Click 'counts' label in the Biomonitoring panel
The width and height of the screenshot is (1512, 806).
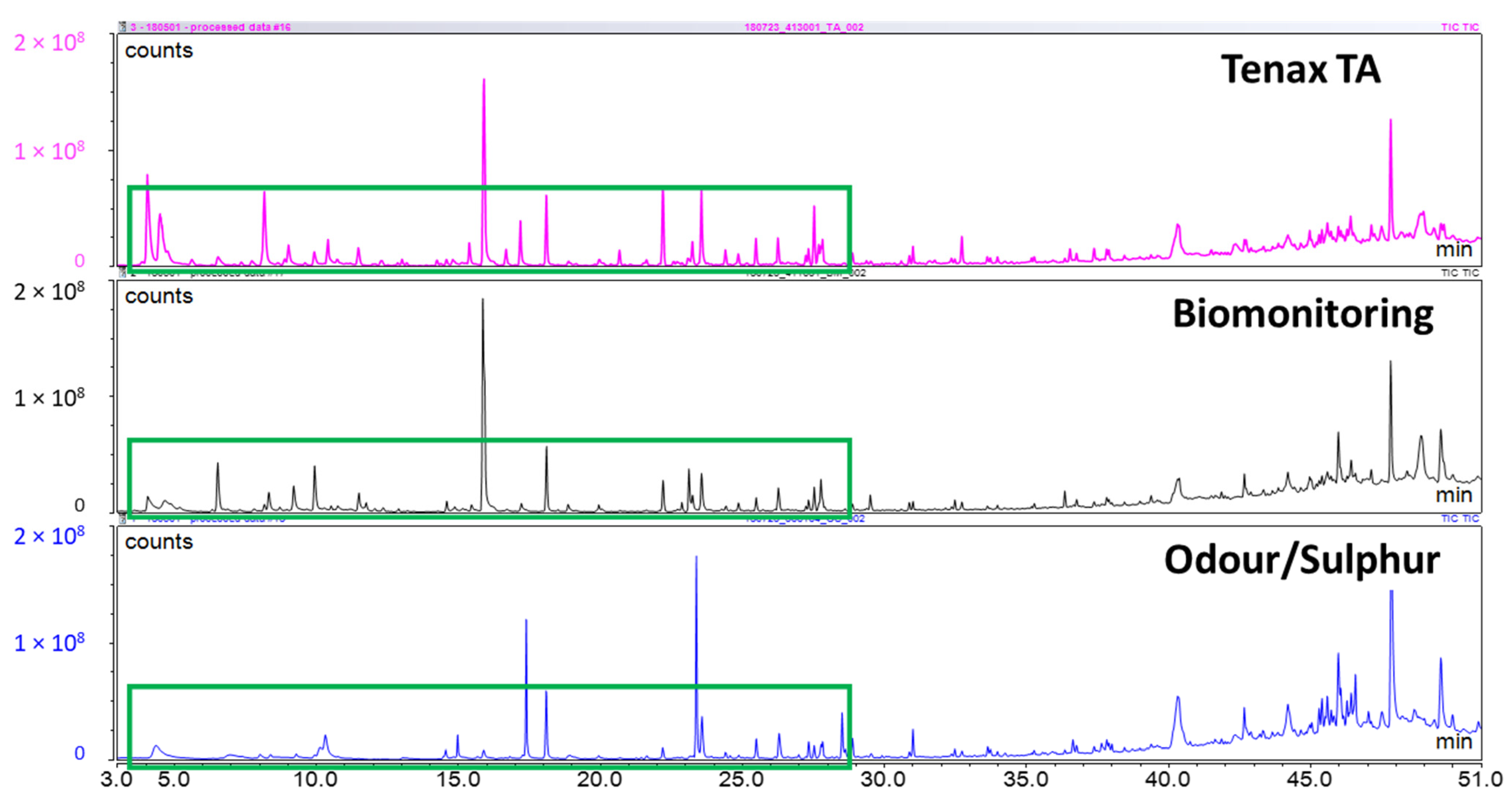click(x=159, y=296)
